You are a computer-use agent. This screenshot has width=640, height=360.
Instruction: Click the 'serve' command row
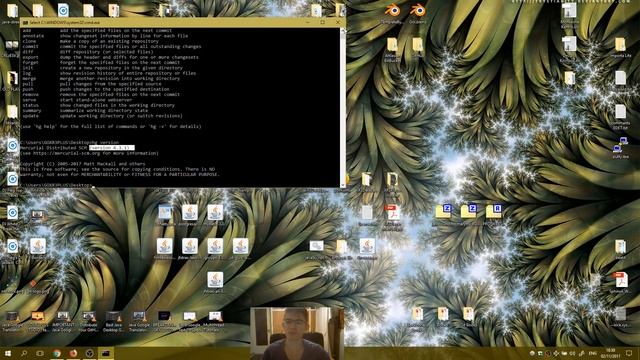pyautogui.click(x=78, y=100)
